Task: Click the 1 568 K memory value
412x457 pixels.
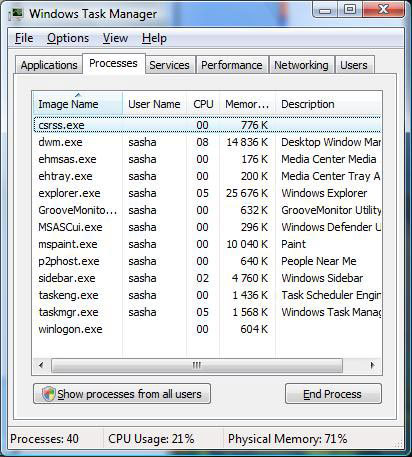Action: click(x=250, y=312)
